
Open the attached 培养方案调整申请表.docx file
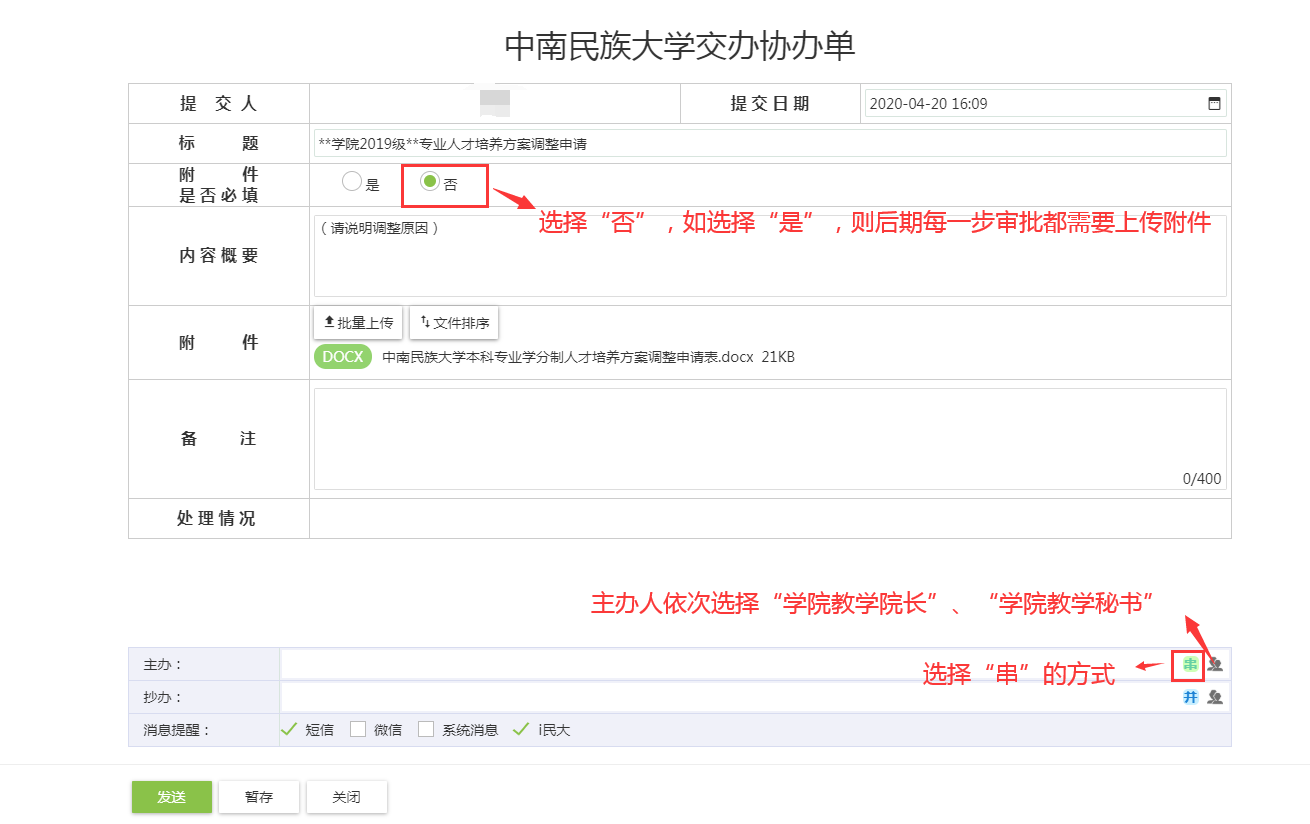(x=567, y=357)
